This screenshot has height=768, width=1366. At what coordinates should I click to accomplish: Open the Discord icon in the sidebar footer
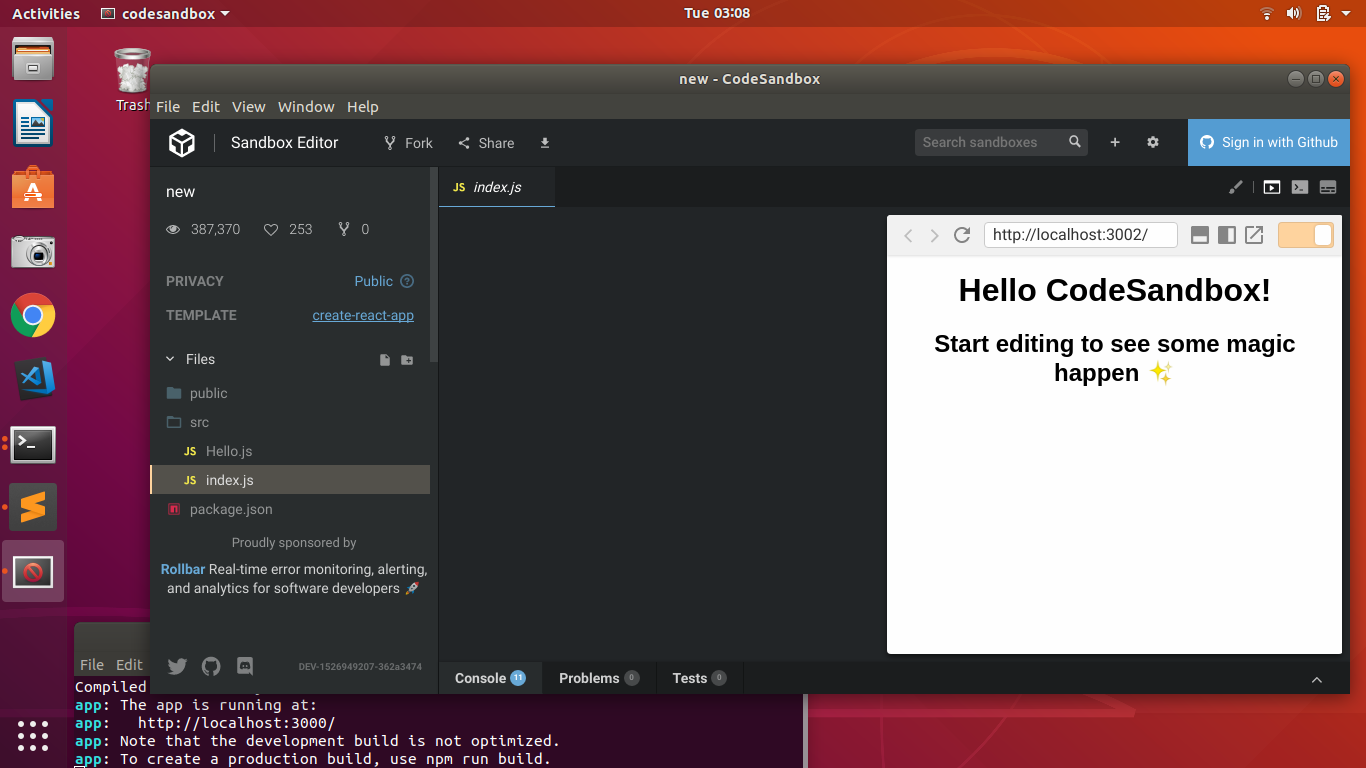click(x=245, y=666)
